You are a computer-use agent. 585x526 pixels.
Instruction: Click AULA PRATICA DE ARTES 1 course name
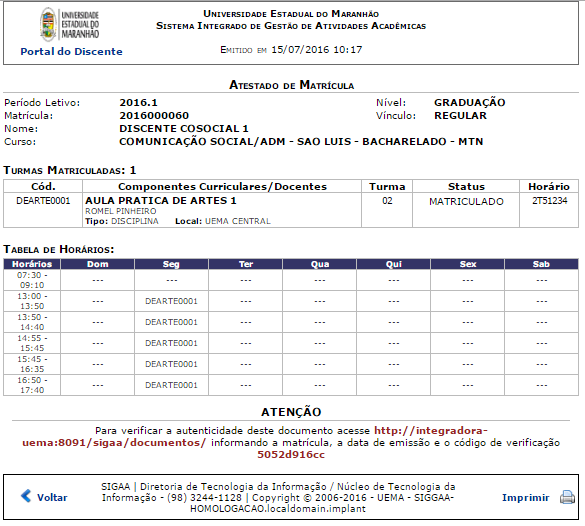coord(161,201)
